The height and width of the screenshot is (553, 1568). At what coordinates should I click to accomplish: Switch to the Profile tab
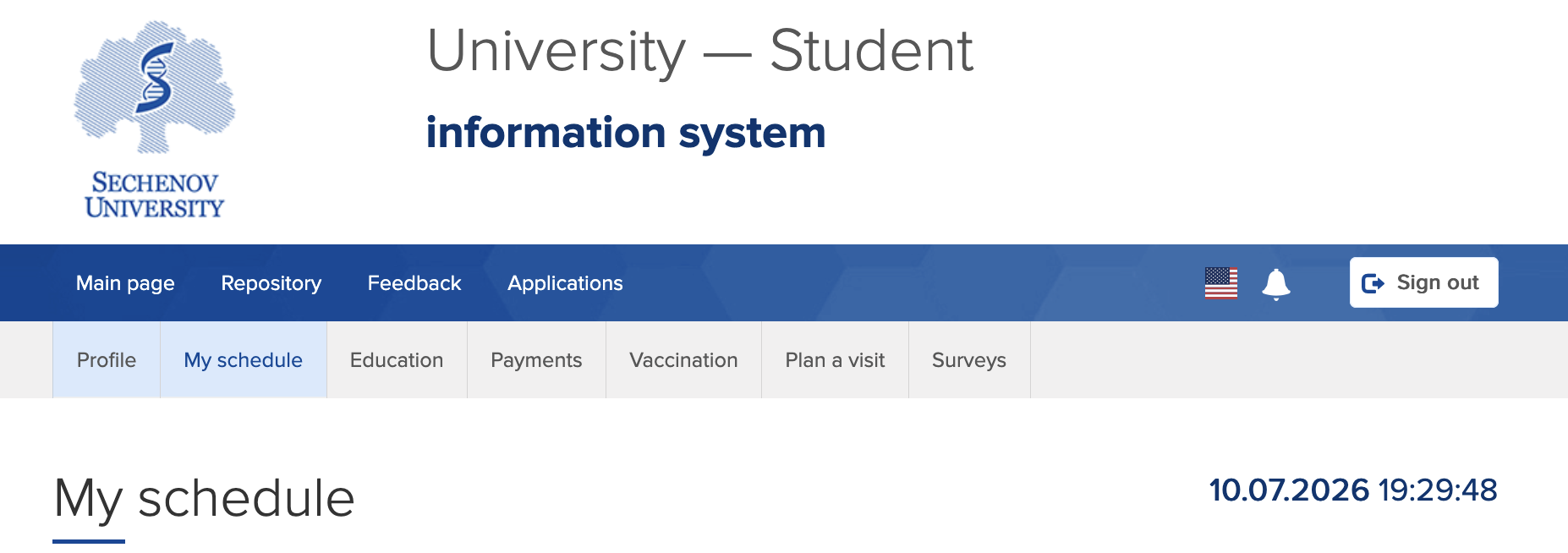click(107, 360)
